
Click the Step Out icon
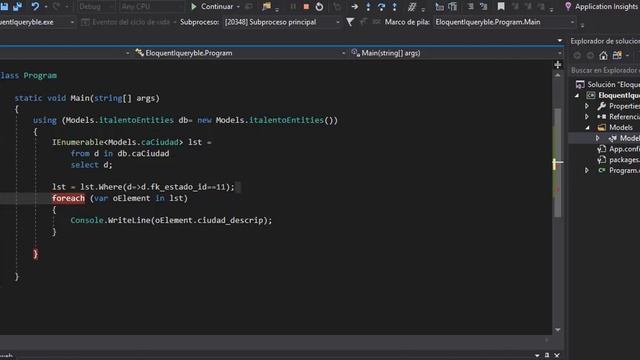394,7
